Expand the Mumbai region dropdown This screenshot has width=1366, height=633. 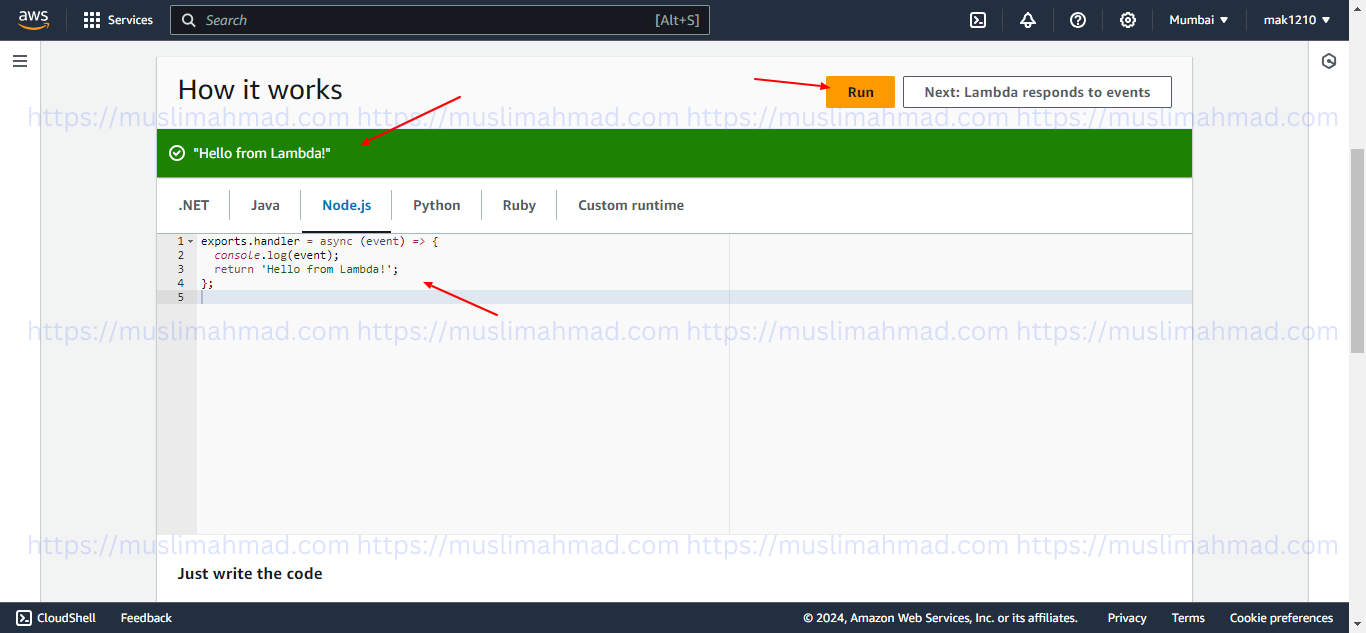[x=1198, y=20]
